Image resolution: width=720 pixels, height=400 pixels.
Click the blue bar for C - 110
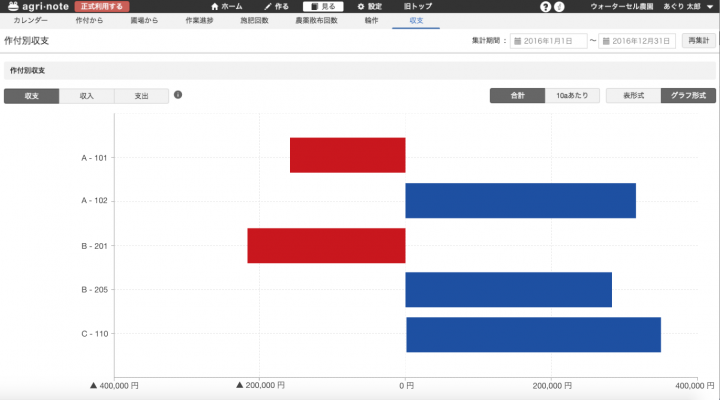pos(534,335)
